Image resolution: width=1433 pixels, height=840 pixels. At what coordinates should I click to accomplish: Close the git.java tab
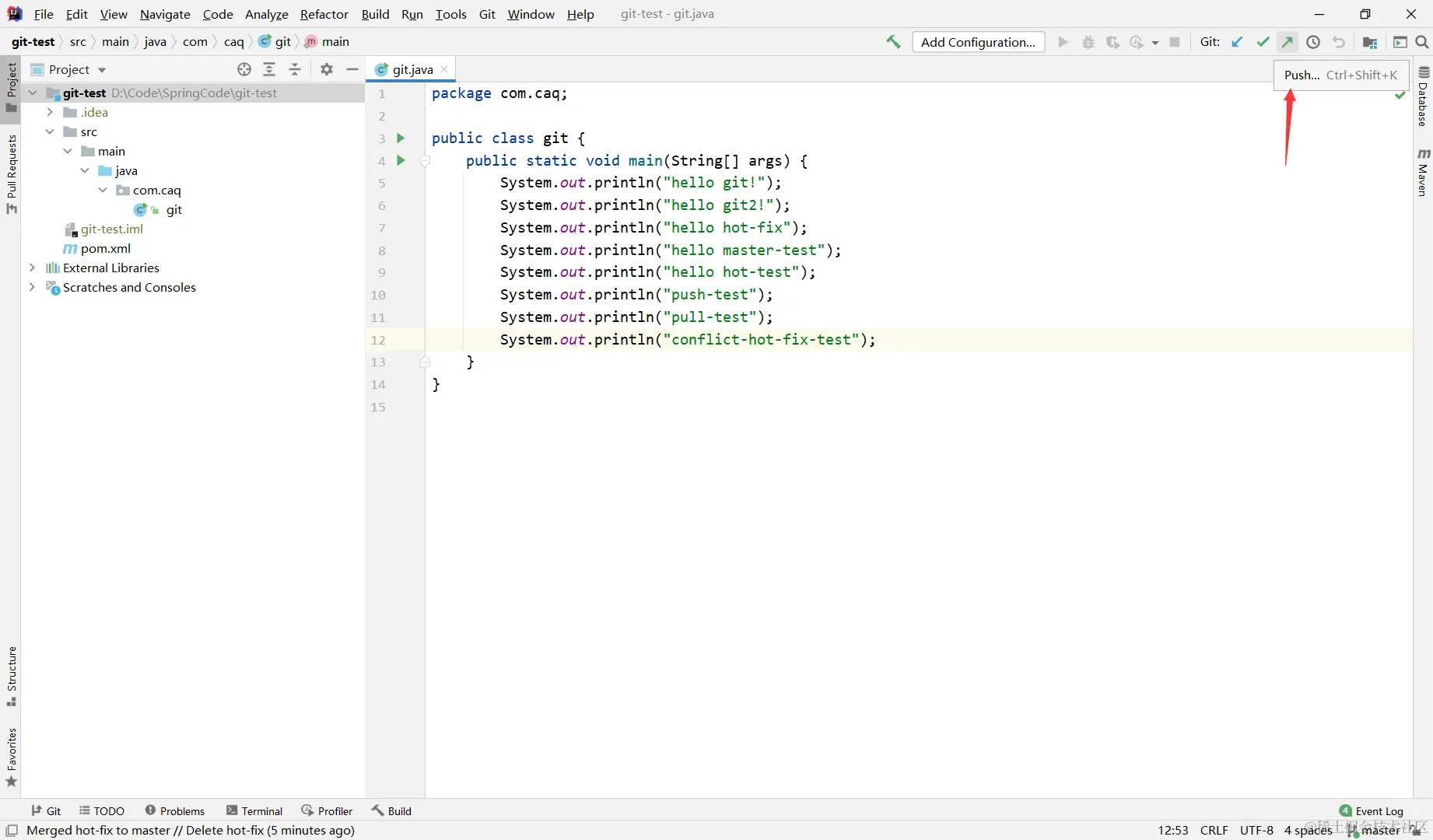point(444,69)
